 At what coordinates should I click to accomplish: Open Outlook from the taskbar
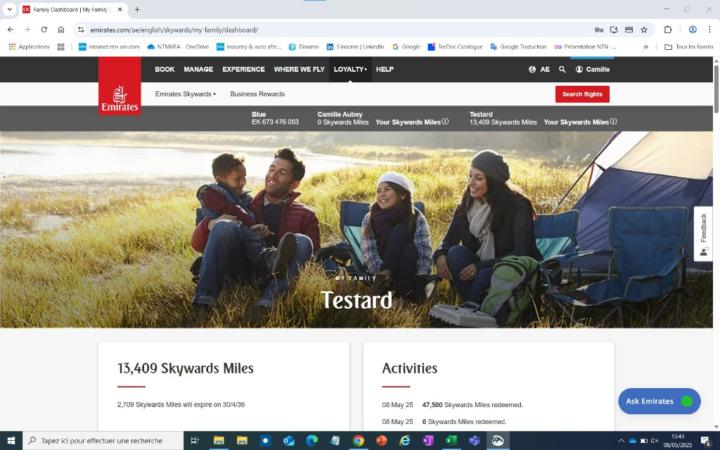(289, 441)
